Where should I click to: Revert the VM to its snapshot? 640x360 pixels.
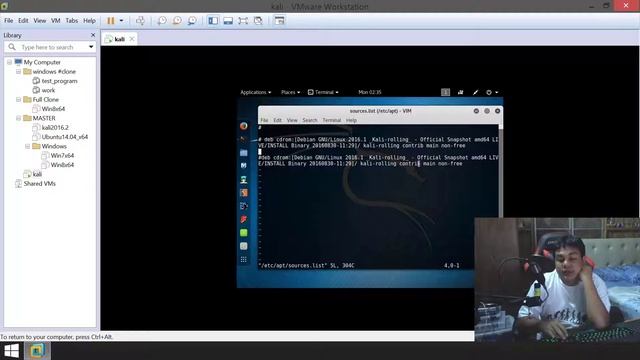pos(177,20)
